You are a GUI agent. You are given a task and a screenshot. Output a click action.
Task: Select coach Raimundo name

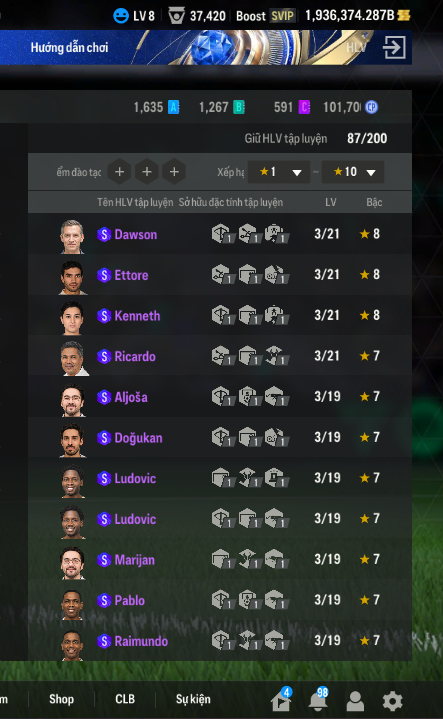[x=141, y=641]
